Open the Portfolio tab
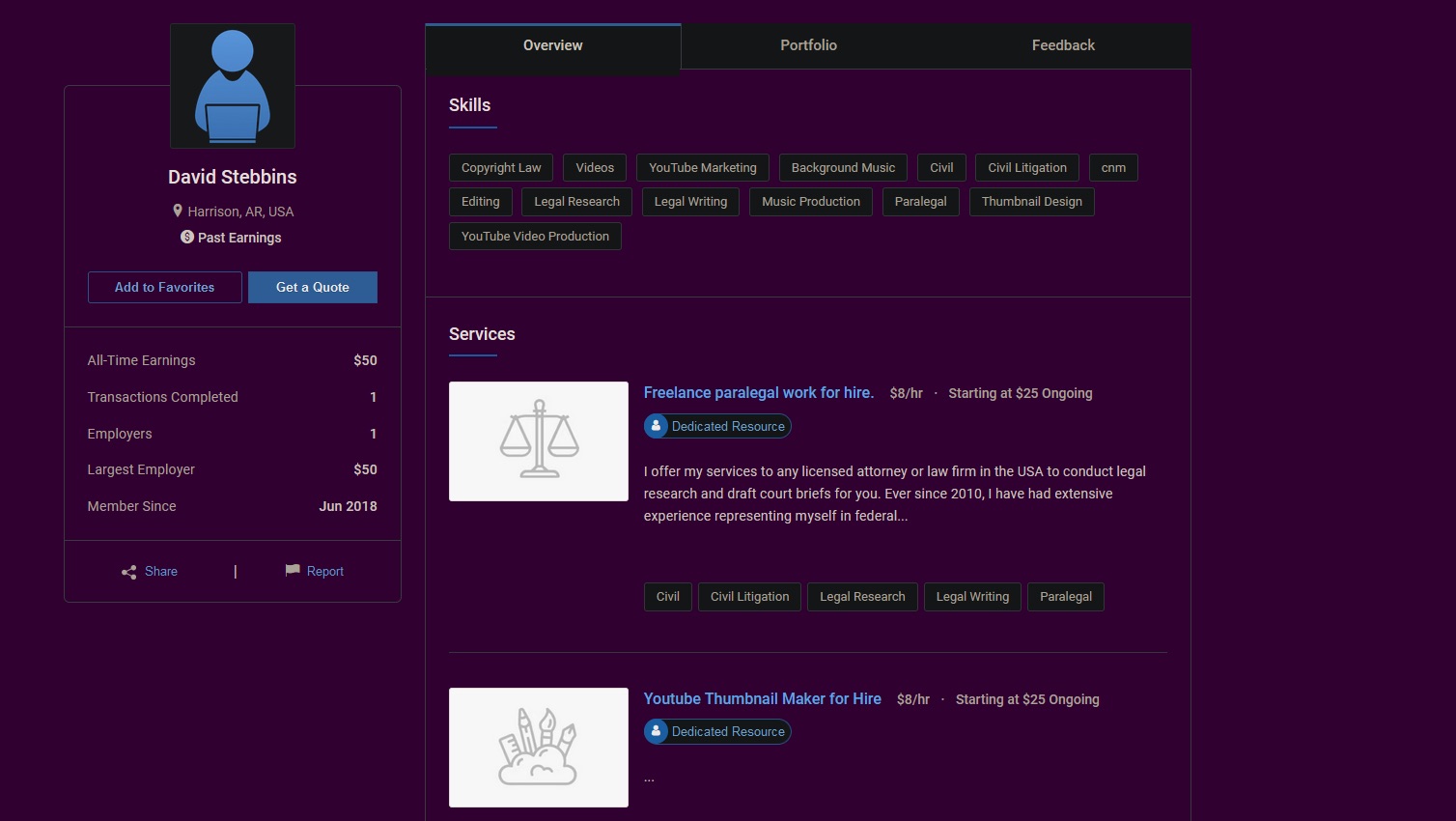The height and width of the screenshot is (821, 1456). (808, 45)
